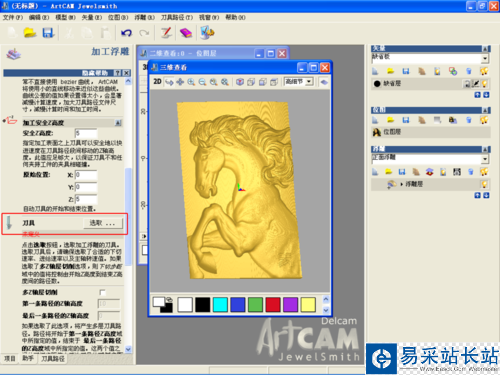The width and height of the screenshot is (500, 375).
Task: Open the purple help book icon
Action: click(186, 33)
